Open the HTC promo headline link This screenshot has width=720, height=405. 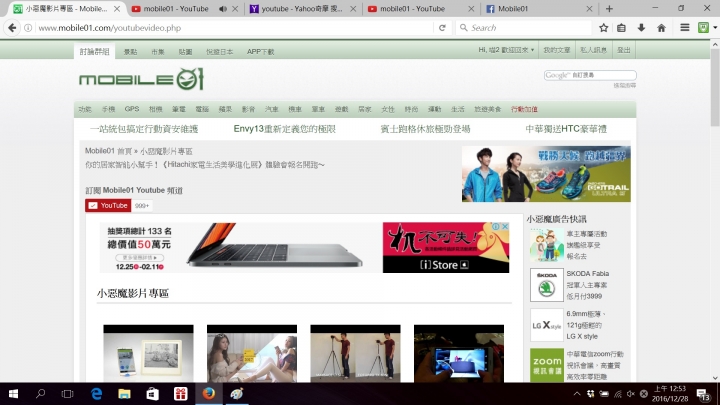pyautogui.click(x=566, y=129)
